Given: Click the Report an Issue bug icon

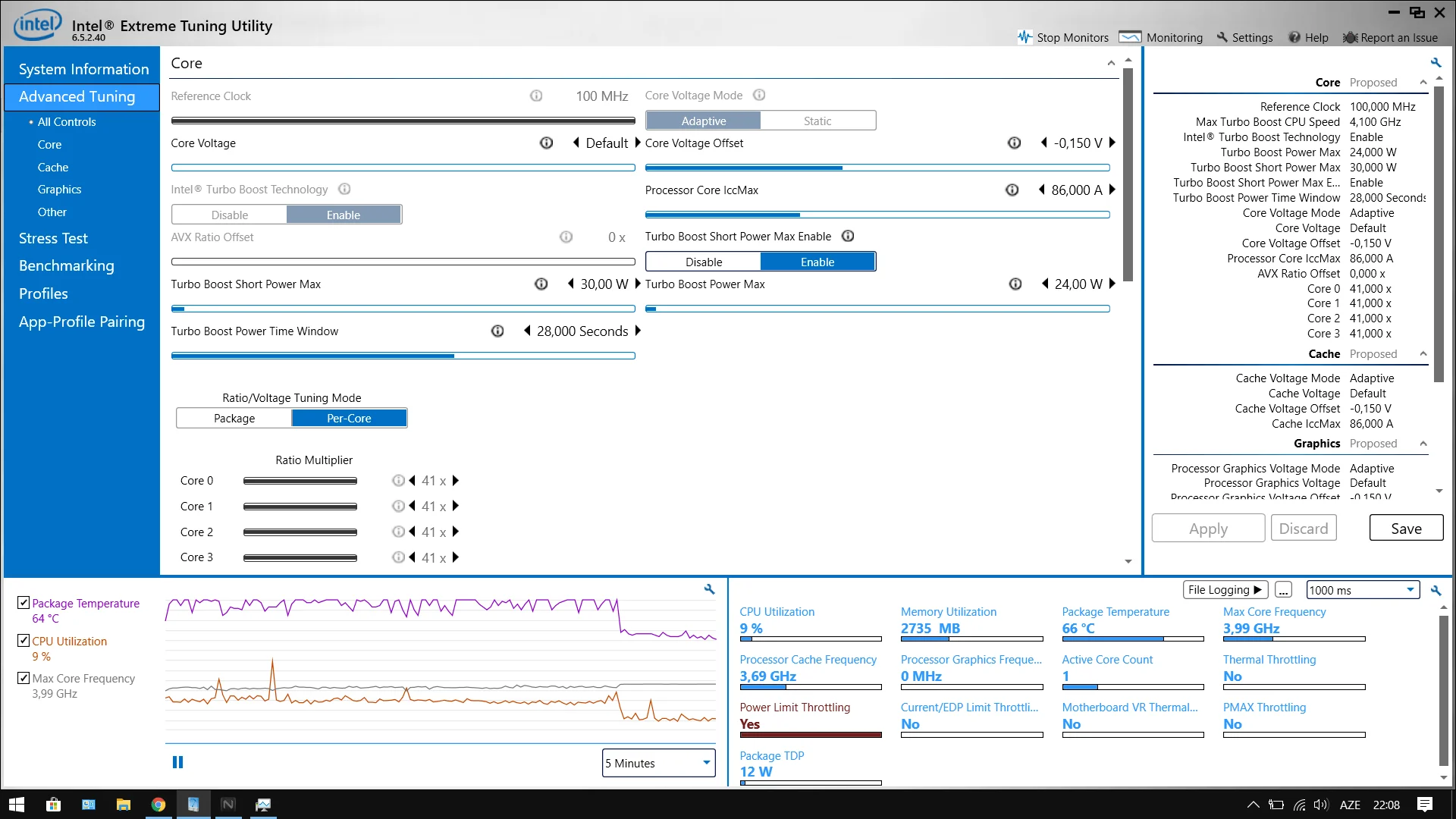Looking at the screenshot, I should 1350,37.
